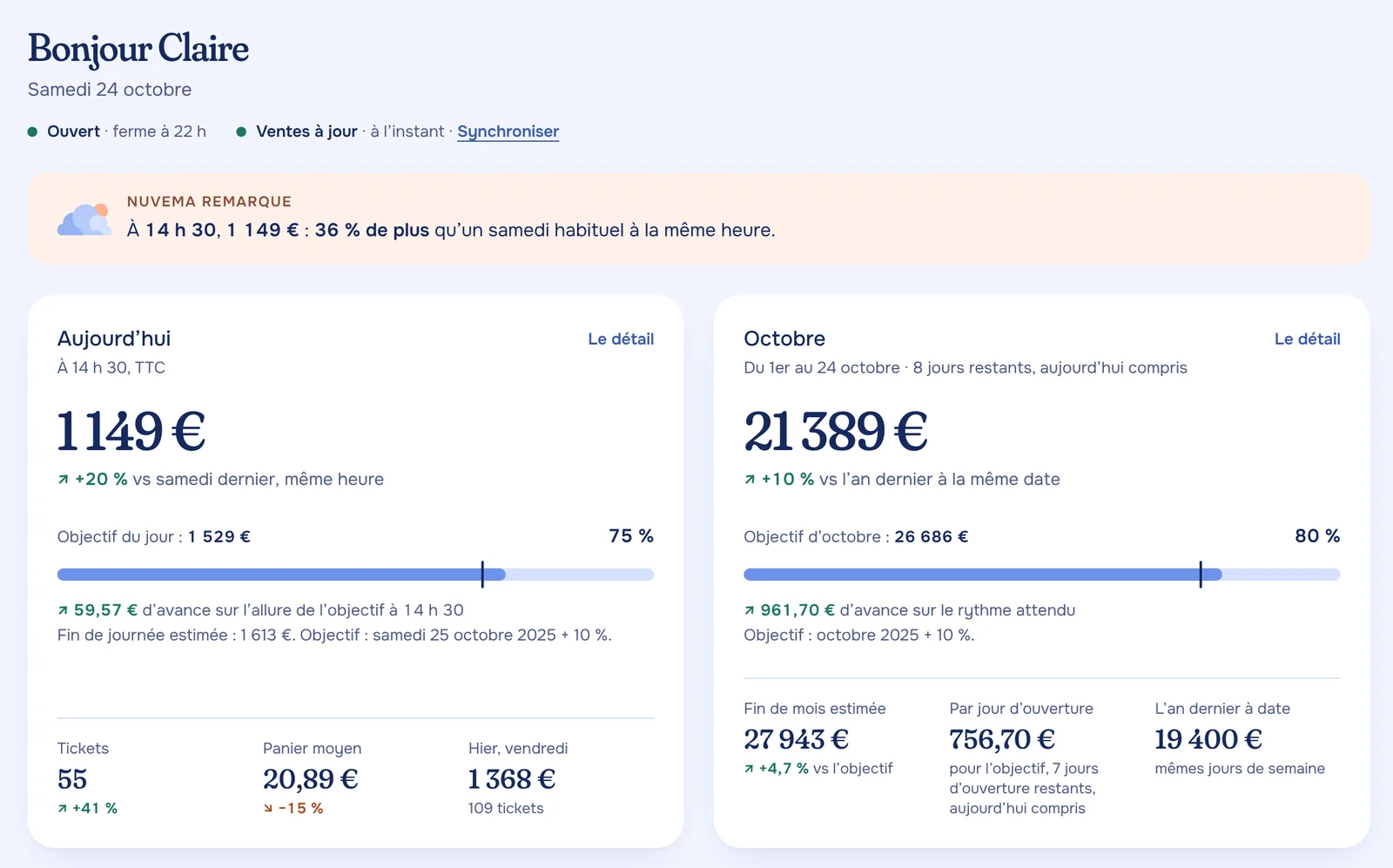Open Le détail for Aujourd'hui card
The image size is (1393, 868).
click(621, 339)
